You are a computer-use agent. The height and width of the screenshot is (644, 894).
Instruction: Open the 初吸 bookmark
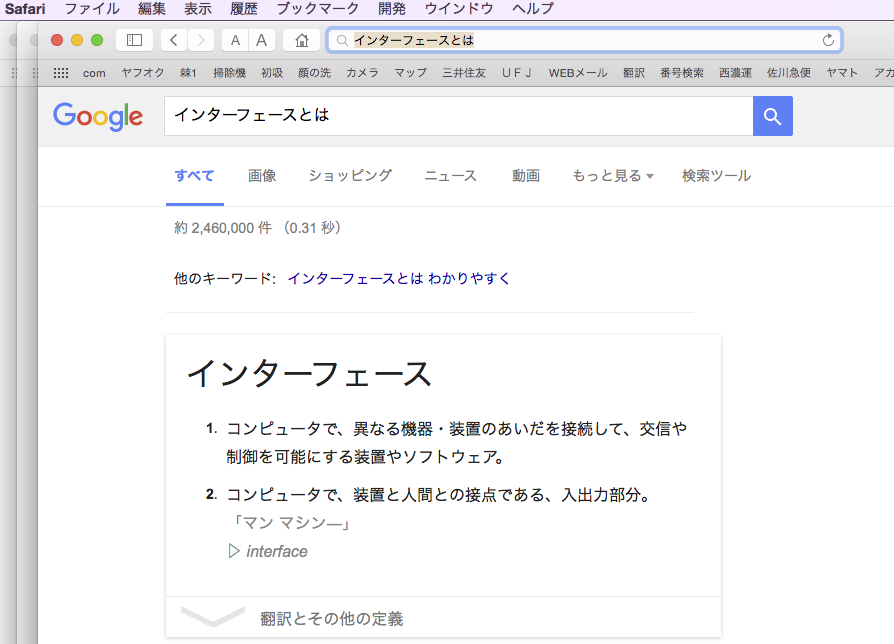(x=272, y=73)
